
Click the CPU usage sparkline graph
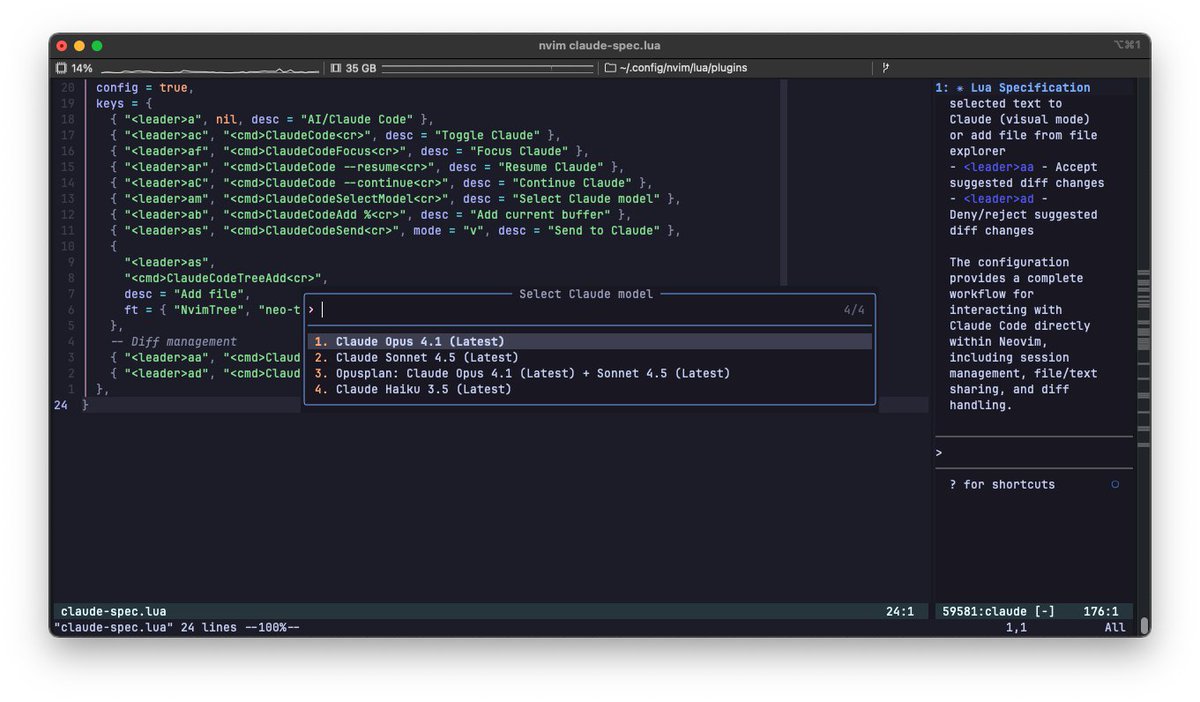click(210, 69)
